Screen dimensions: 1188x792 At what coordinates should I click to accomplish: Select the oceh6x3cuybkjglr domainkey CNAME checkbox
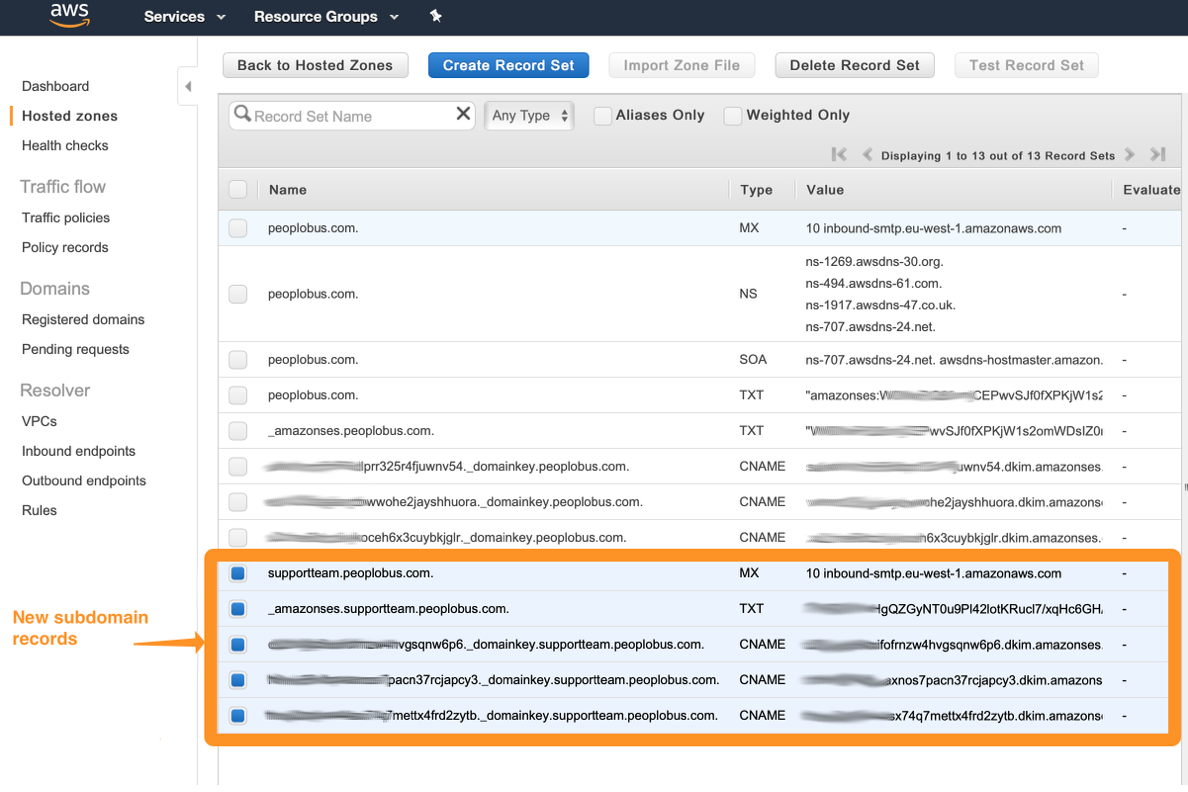pyautogui.click(x=238, y=537)
